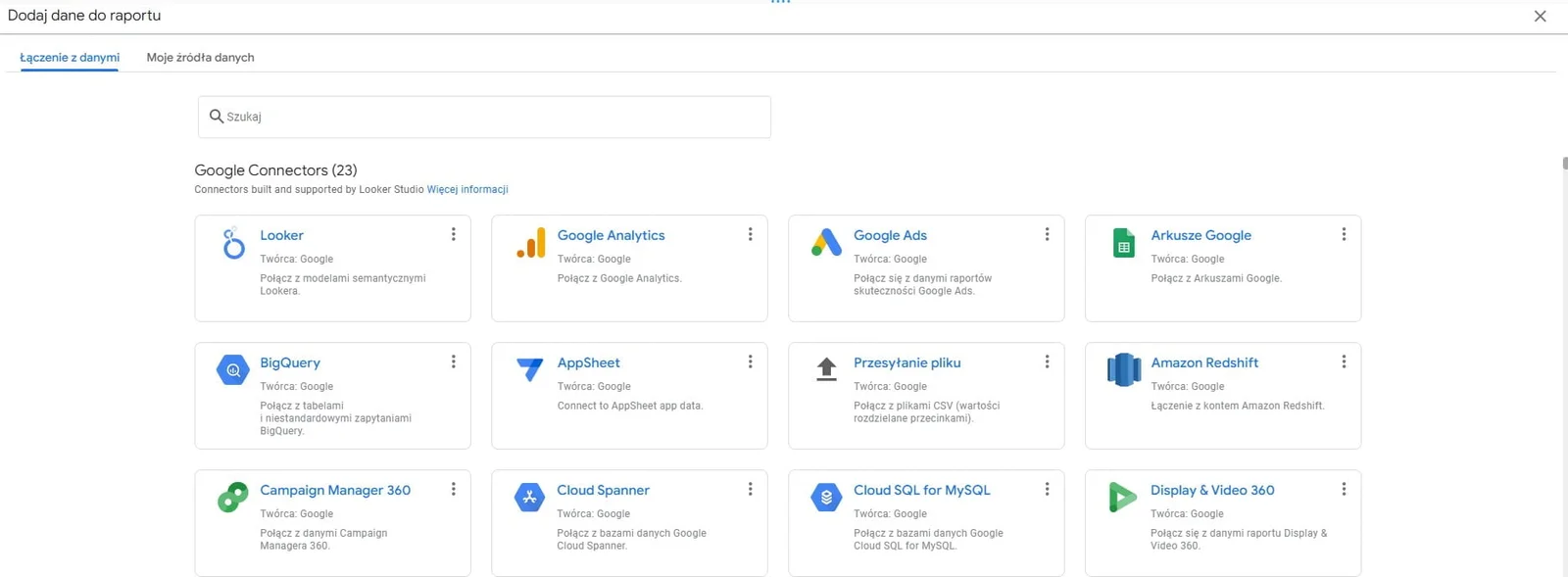Screen dimensions: 1568x577
Task: Click the BigQuery hexagon icon
Action: pos(233,369)
